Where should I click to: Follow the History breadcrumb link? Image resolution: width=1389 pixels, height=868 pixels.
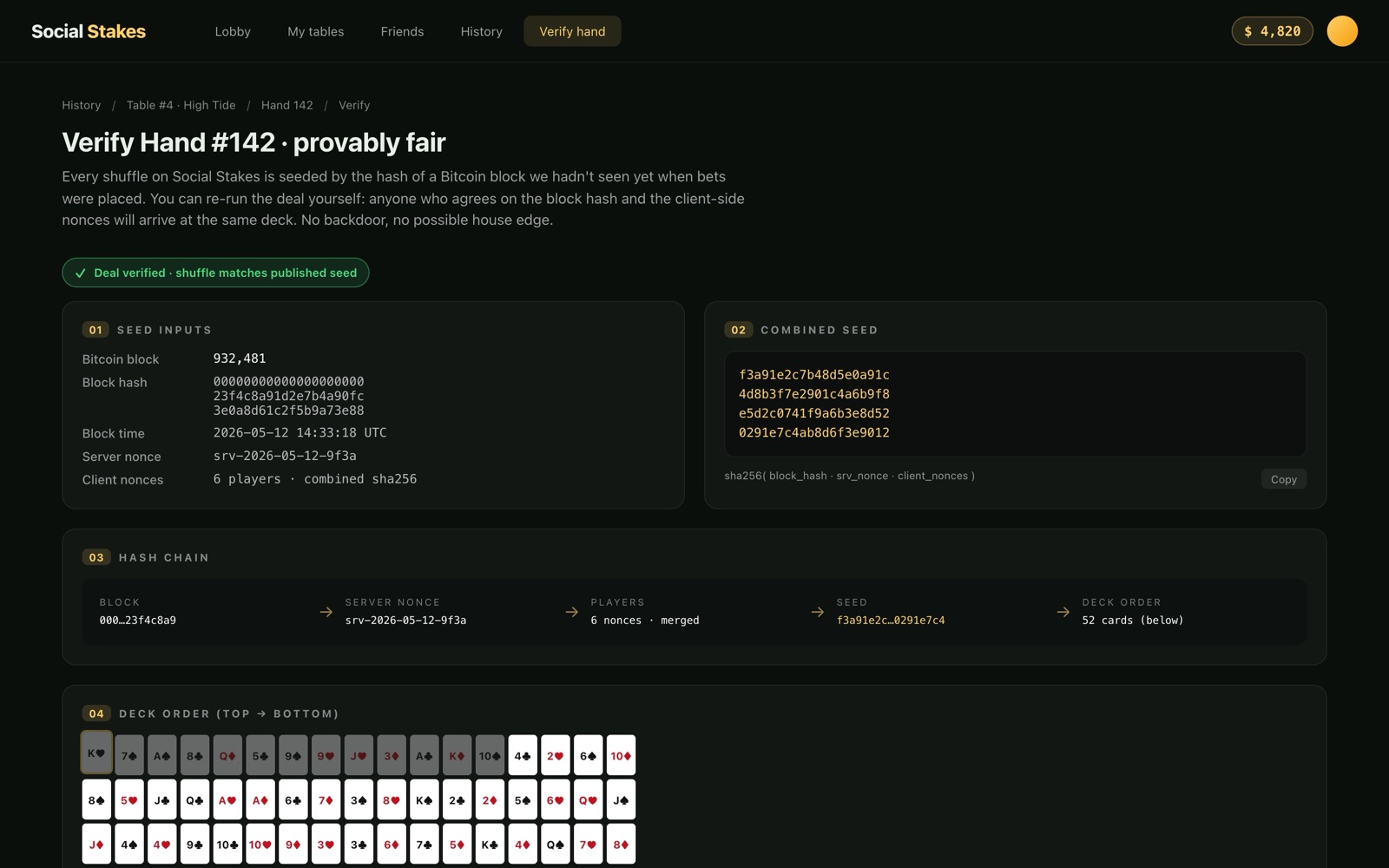tap(82, 105)
